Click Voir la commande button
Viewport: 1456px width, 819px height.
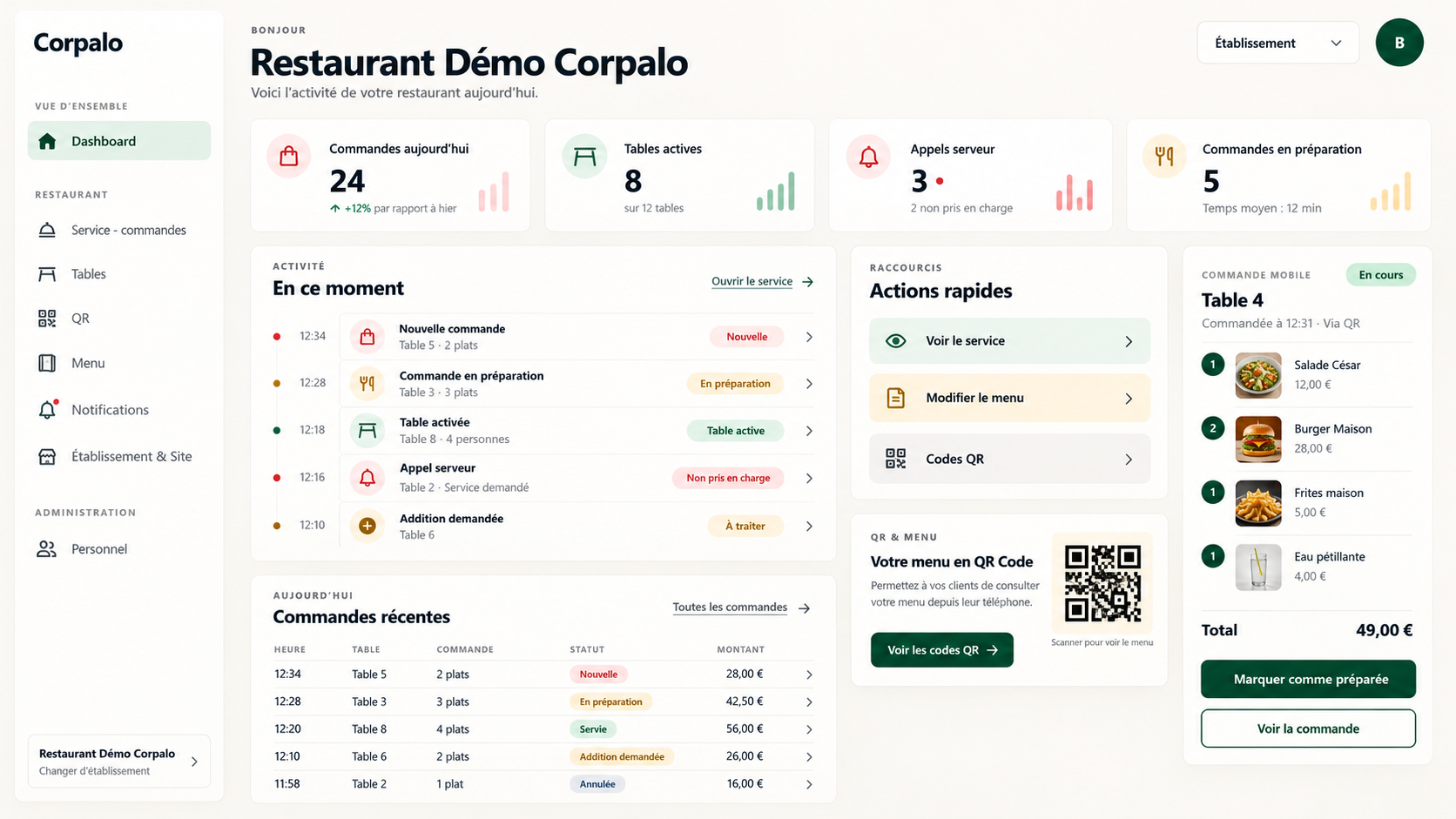(1308, 728)
